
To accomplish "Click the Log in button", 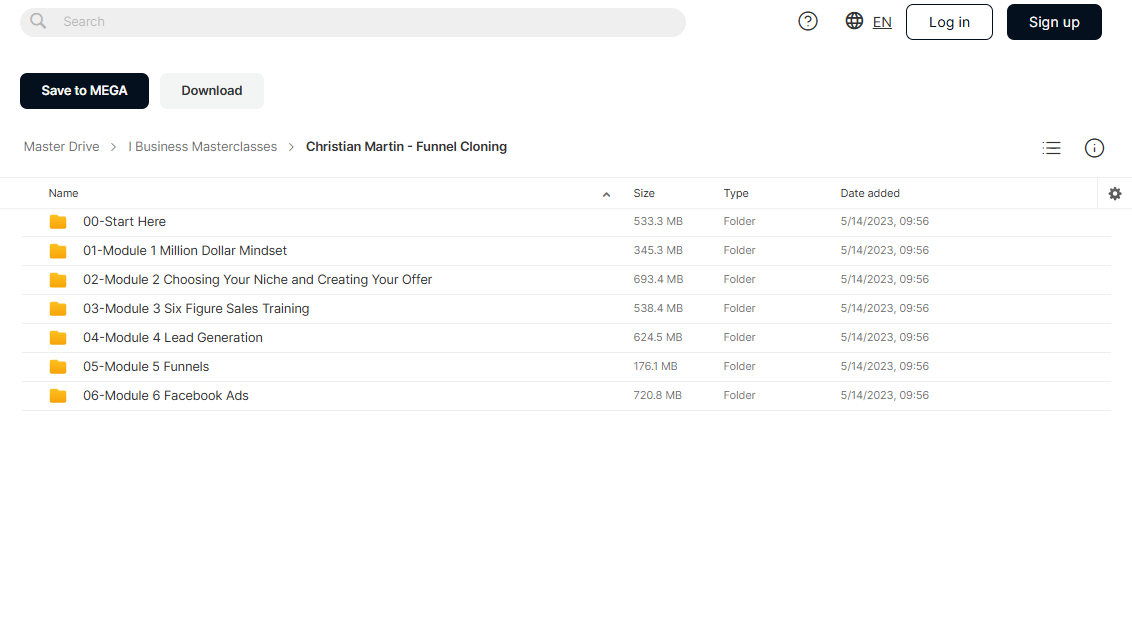I will click(x=949, y=22).
